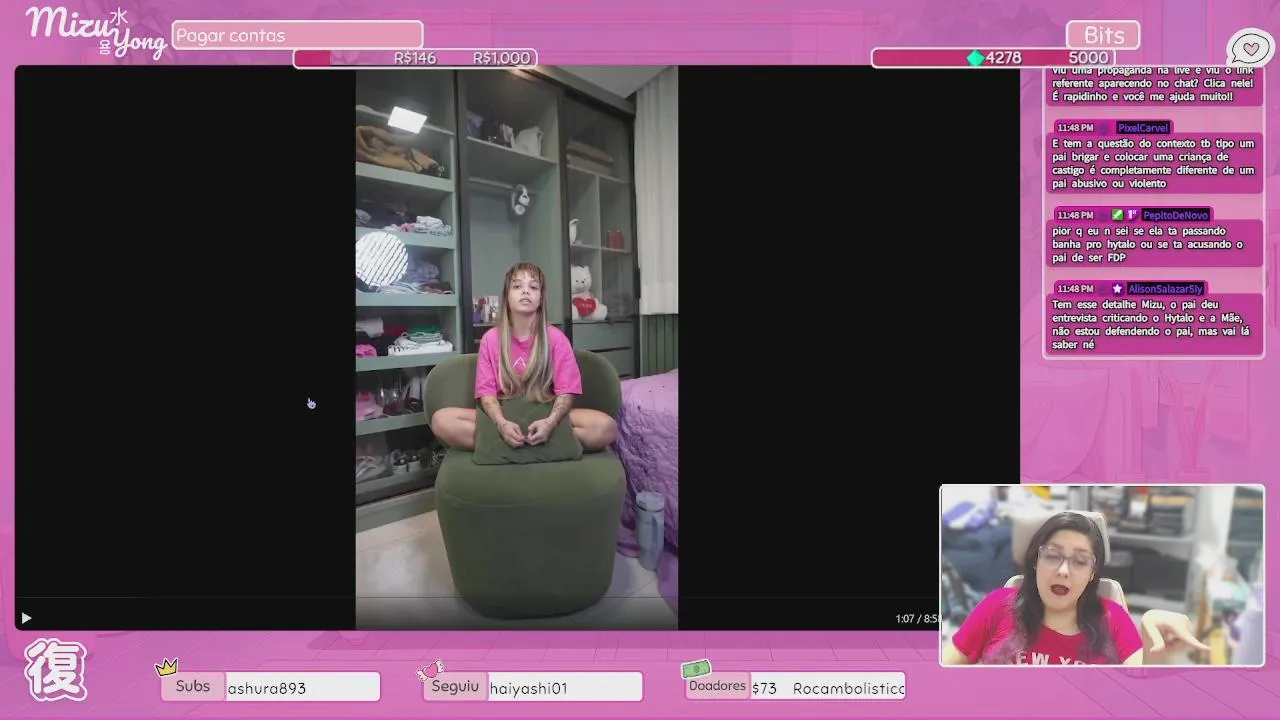Click the star badge beside AlisonSalazarSly
The height and width of the screenshot is (720, 1280).
point(1117,289)
